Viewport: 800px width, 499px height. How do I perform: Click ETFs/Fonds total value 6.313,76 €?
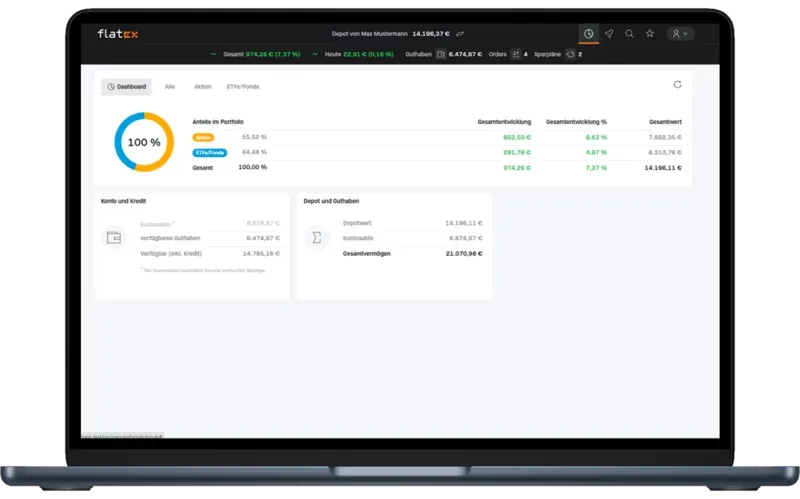[x=665, y=153]
